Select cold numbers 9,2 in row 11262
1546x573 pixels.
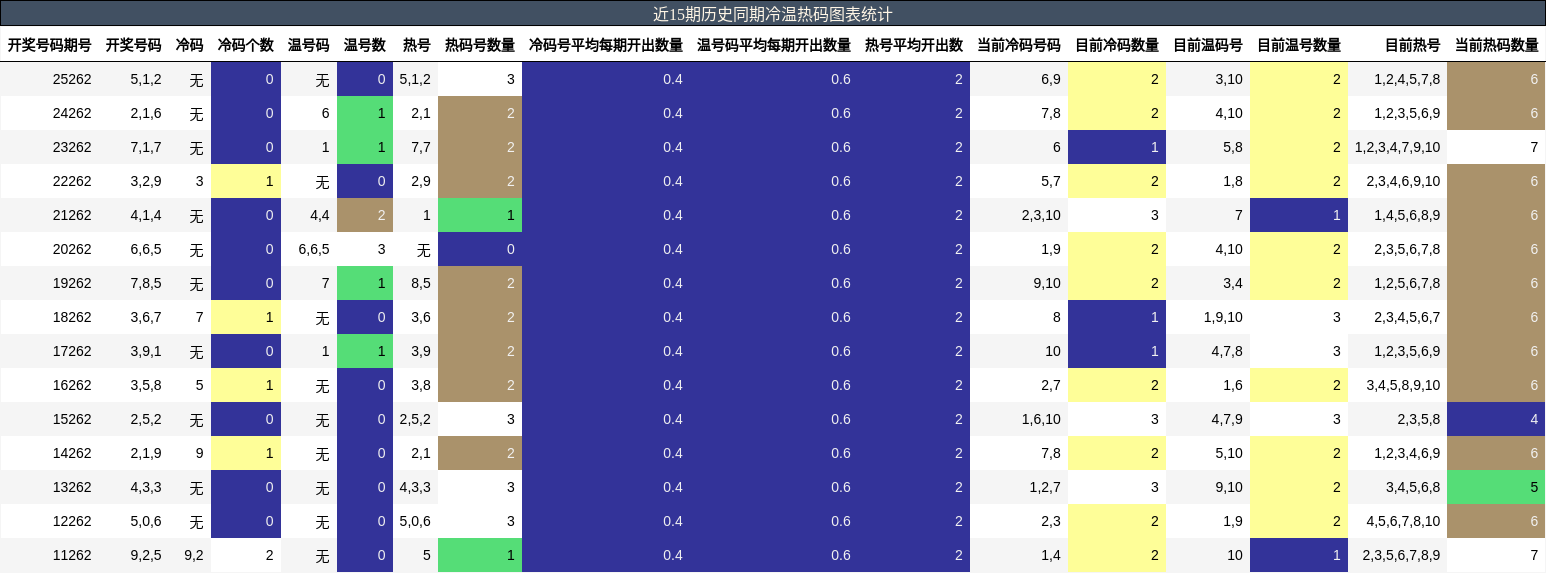[193, 555]
